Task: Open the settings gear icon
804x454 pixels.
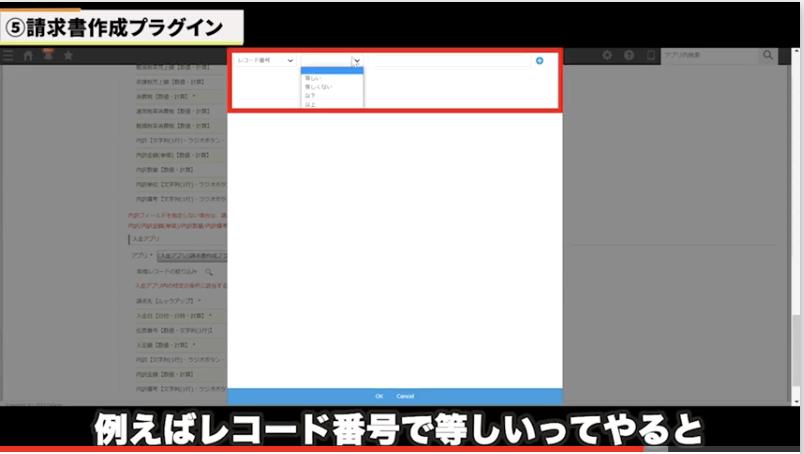Action: [x=606, y=56]
